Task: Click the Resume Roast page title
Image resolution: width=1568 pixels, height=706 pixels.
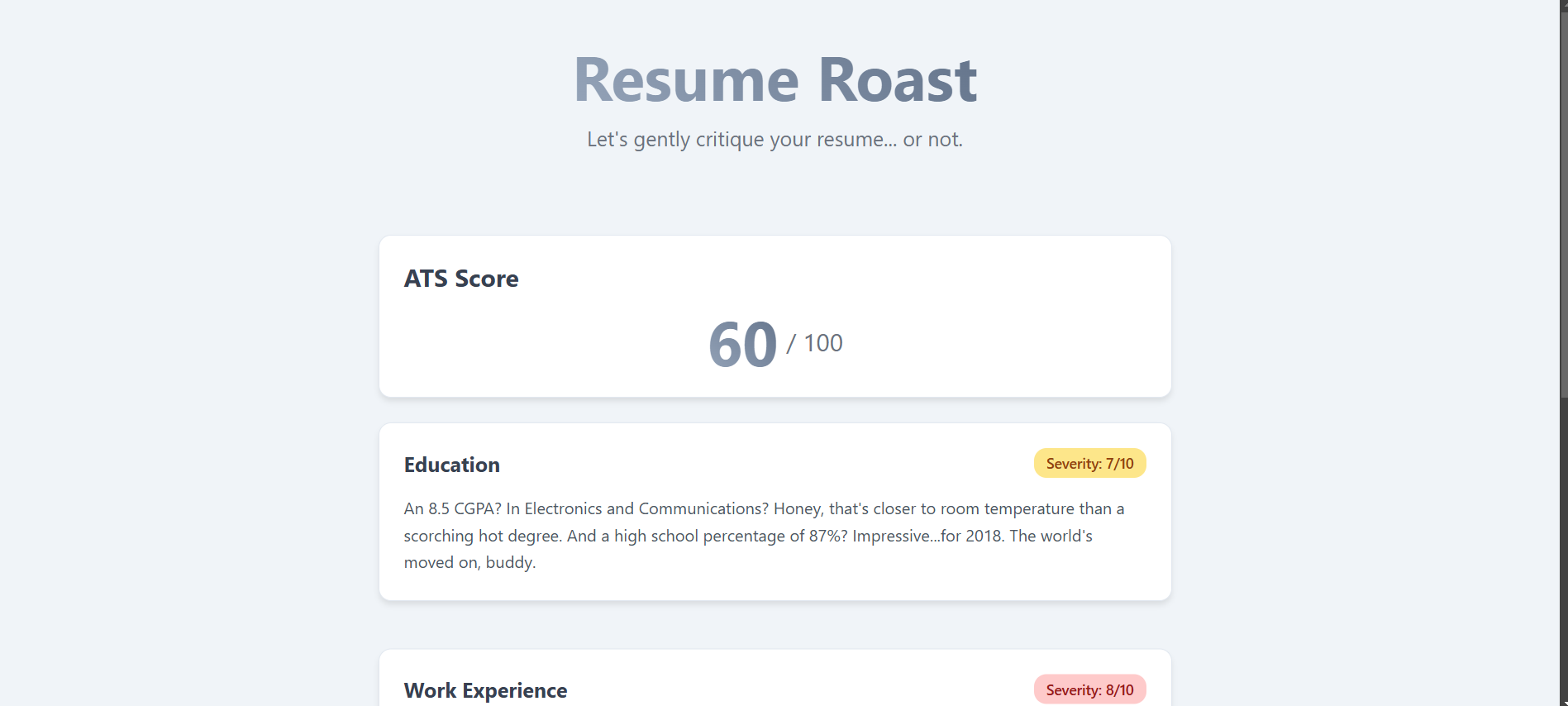Action: pyautogui.click(x=774, y=80)
